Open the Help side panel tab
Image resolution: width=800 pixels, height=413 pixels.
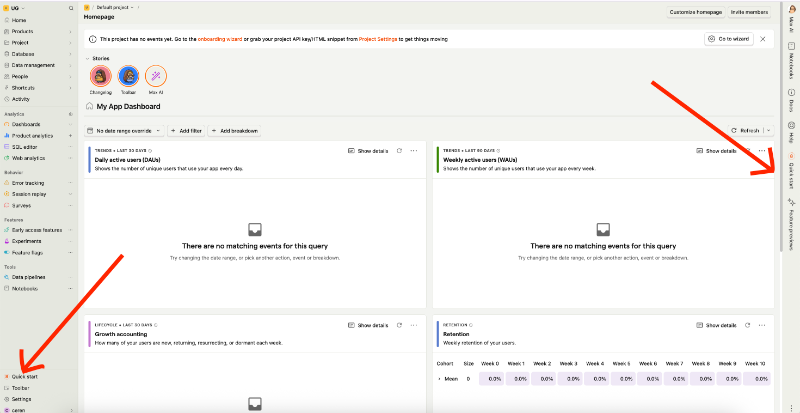pyautogui.click(x=791, y=133)
